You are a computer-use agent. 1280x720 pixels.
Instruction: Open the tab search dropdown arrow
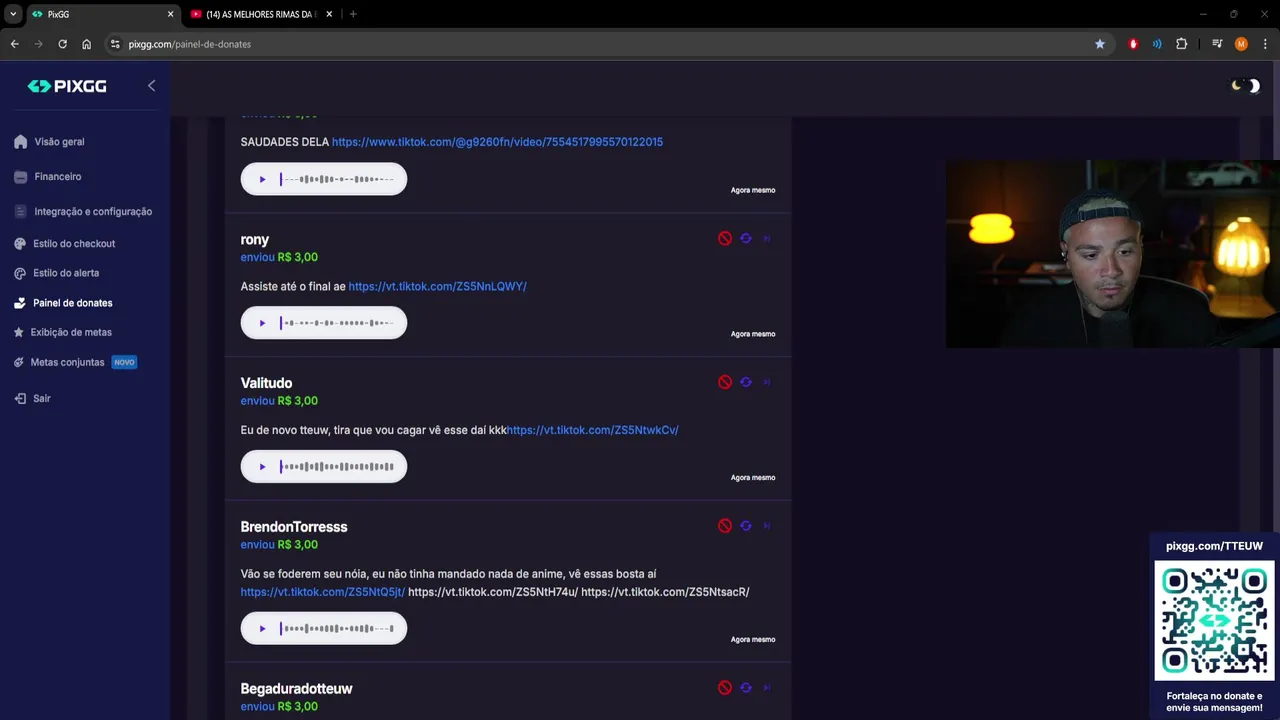13,14
